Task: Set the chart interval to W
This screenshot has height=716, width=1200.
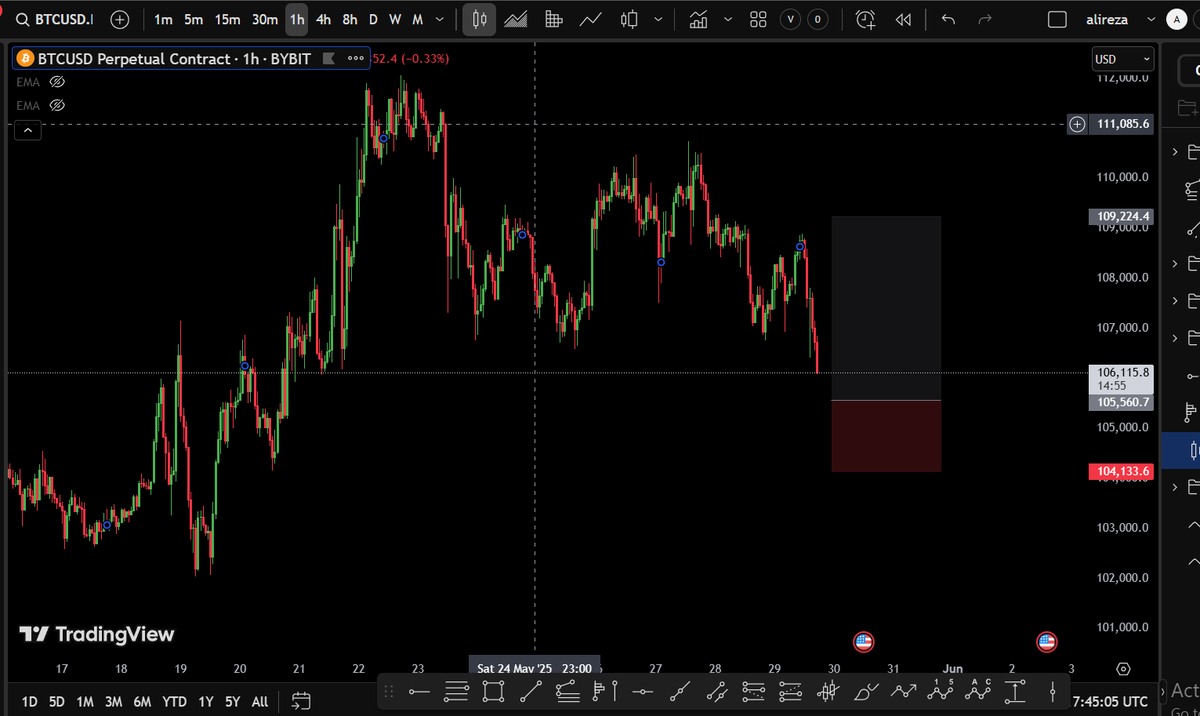Action: pyautogui.click(x=395, y=20)
